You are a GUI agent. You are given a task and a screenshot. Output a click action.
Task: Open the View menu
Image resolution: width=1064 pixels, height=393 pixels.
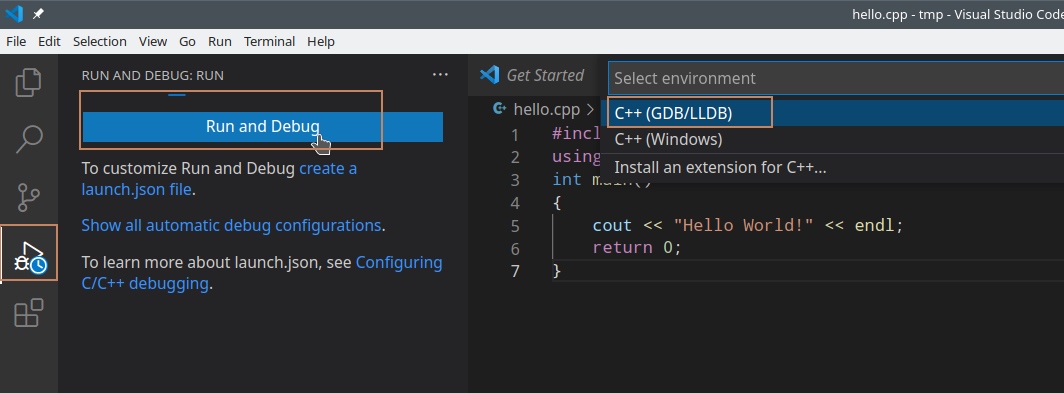[x=153, y=41]
